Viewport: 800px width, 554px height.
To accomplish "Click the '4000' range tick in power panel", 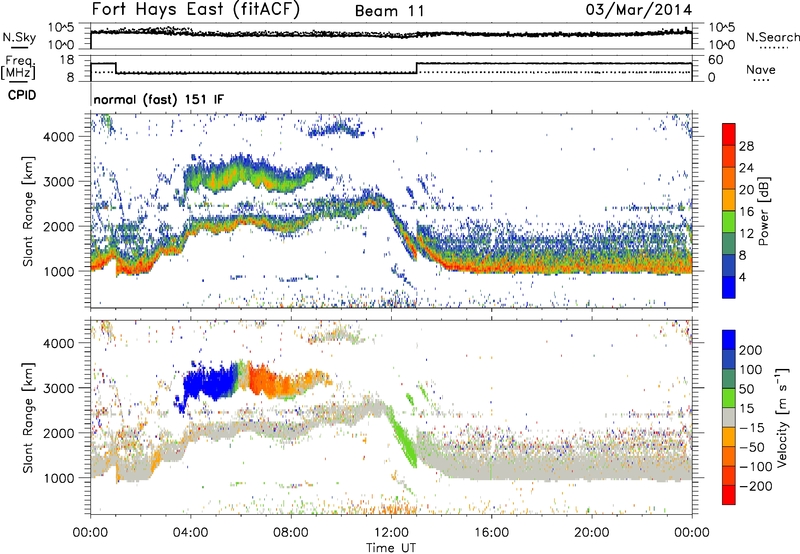I will [x=58, y=137].
